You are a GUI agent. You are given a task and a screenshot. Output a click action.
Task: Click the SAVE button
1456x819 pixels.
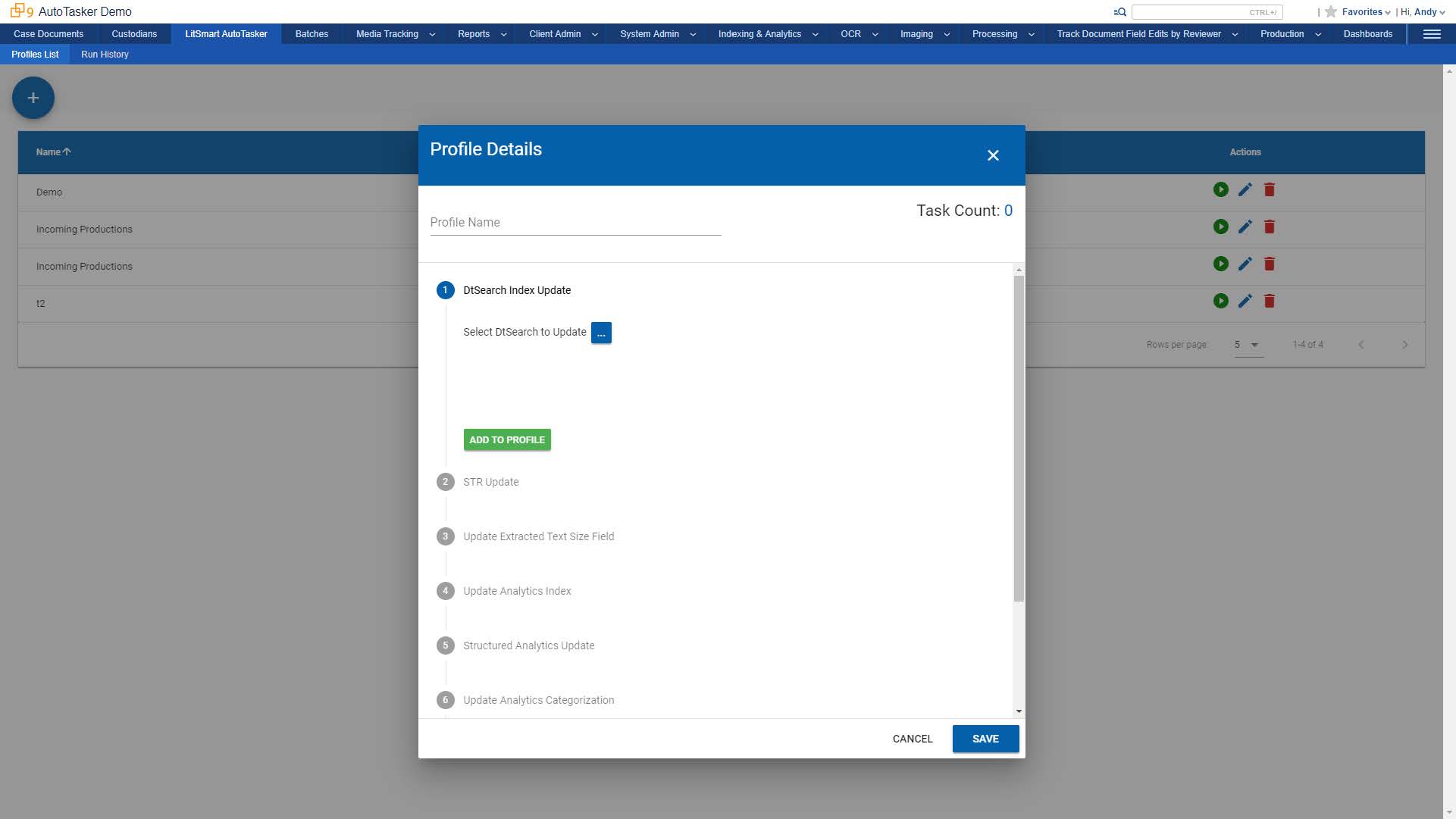point(985,738)
